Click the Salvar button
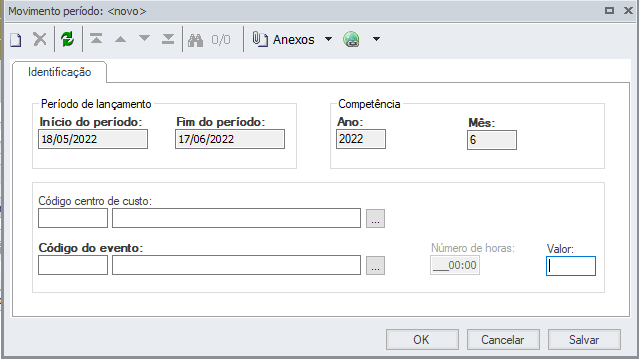The height and width of the screenshot is (360, 639). pos(584,340)
